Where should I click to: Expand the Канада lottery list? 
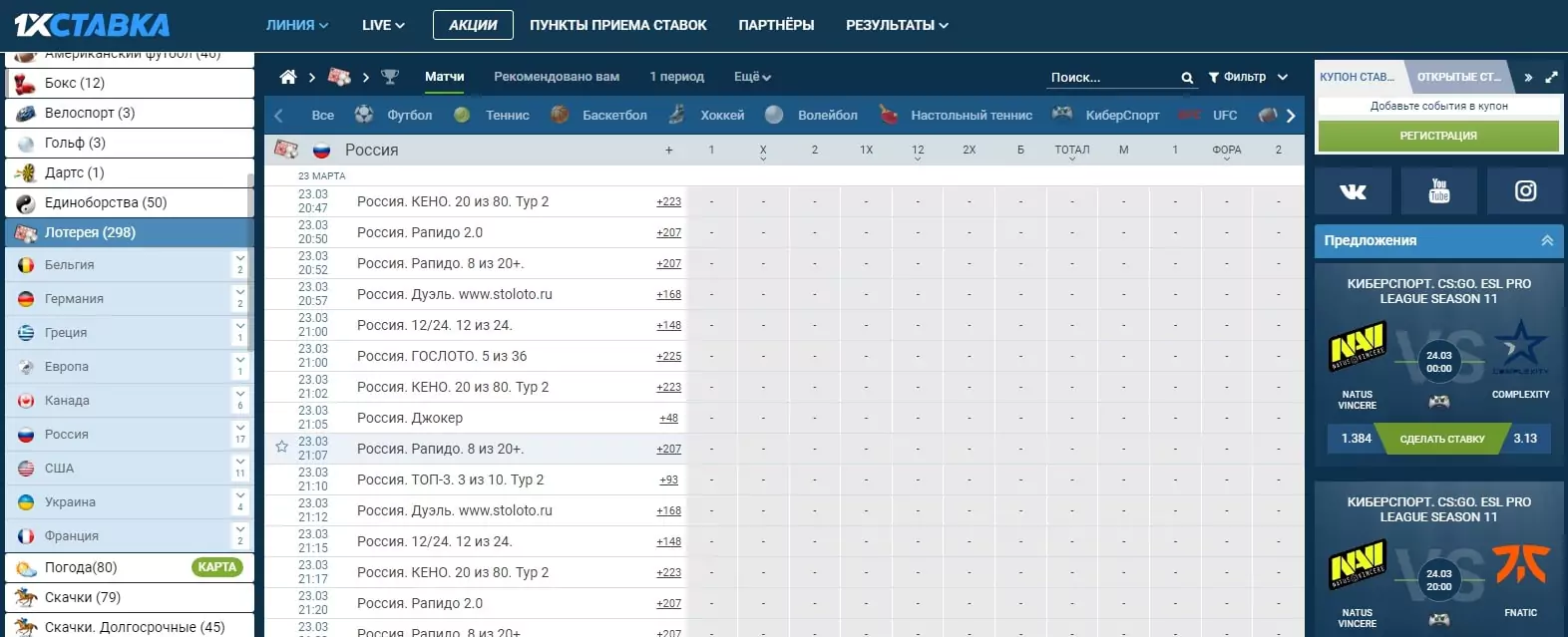(x=239, y=400)
